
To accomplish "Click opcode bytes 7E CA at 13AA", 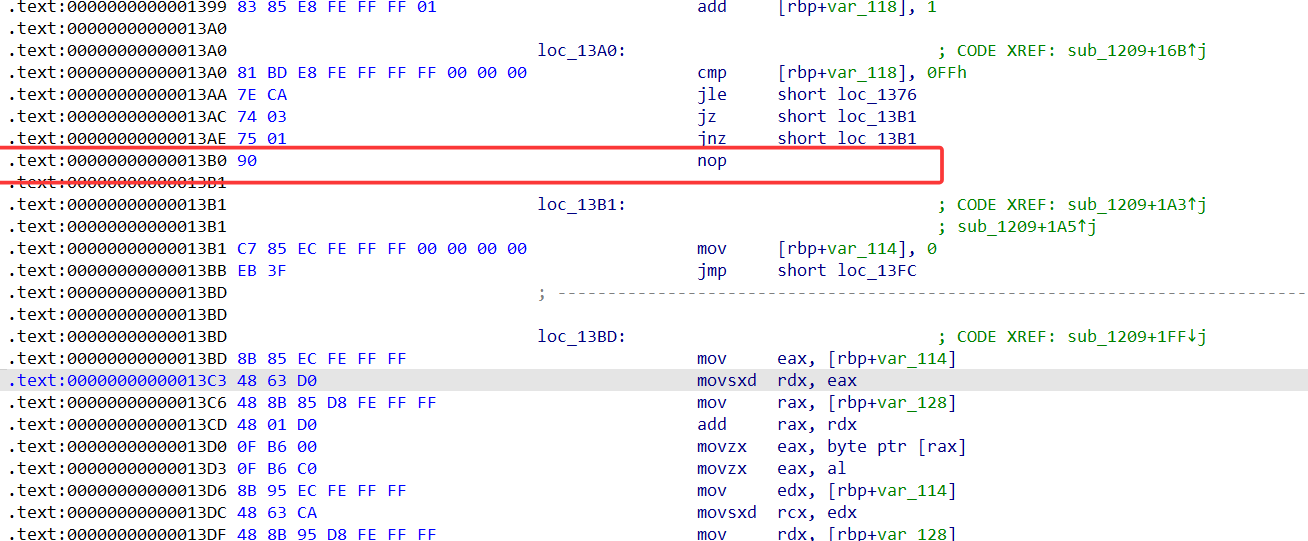I will [262, 94].
